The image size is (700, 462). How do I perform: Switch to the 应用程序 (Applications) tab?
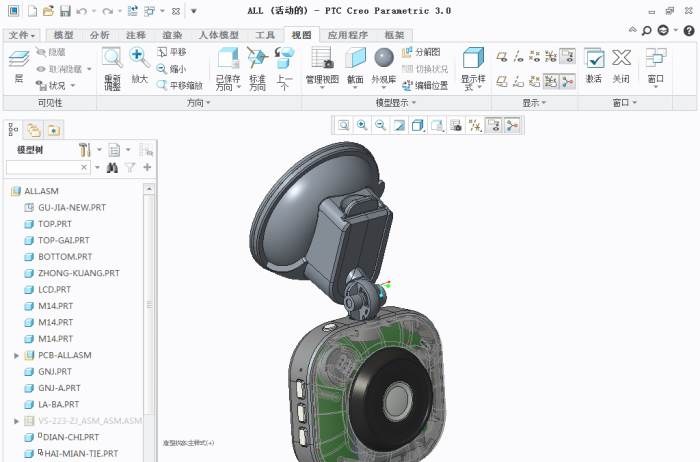click(x=348, y=35)
